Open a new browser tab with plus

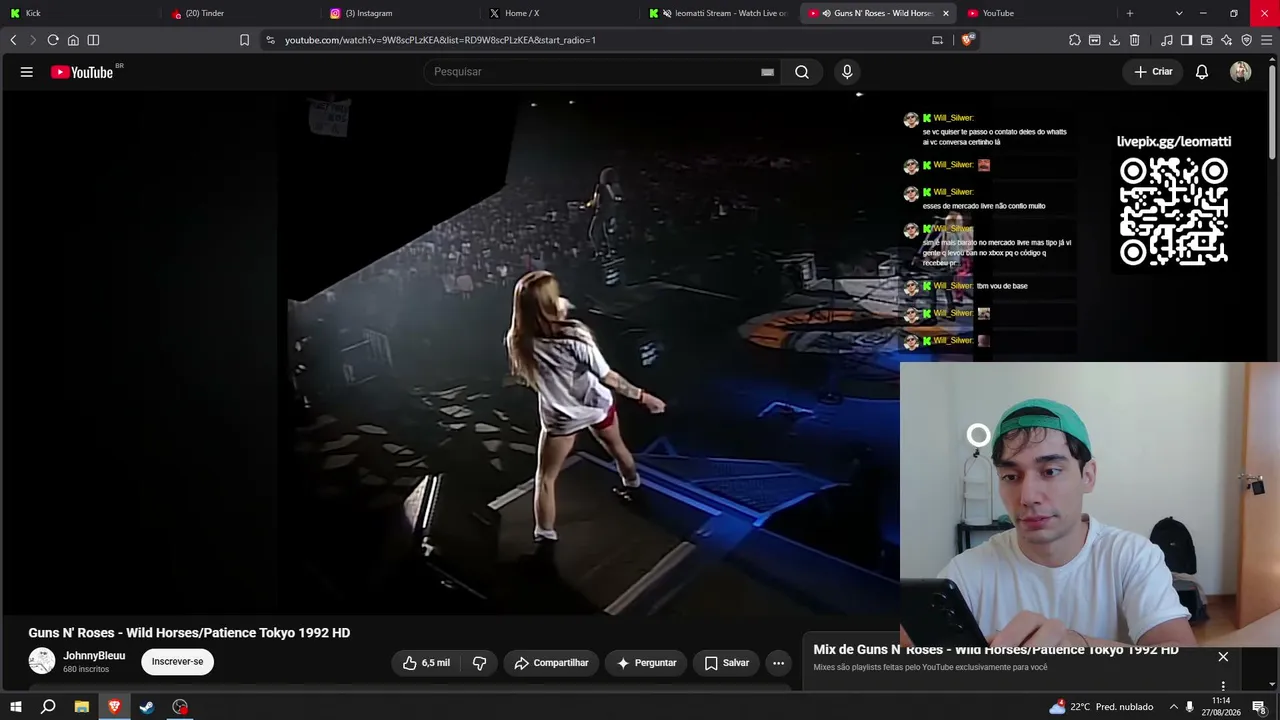point(1130,13)
